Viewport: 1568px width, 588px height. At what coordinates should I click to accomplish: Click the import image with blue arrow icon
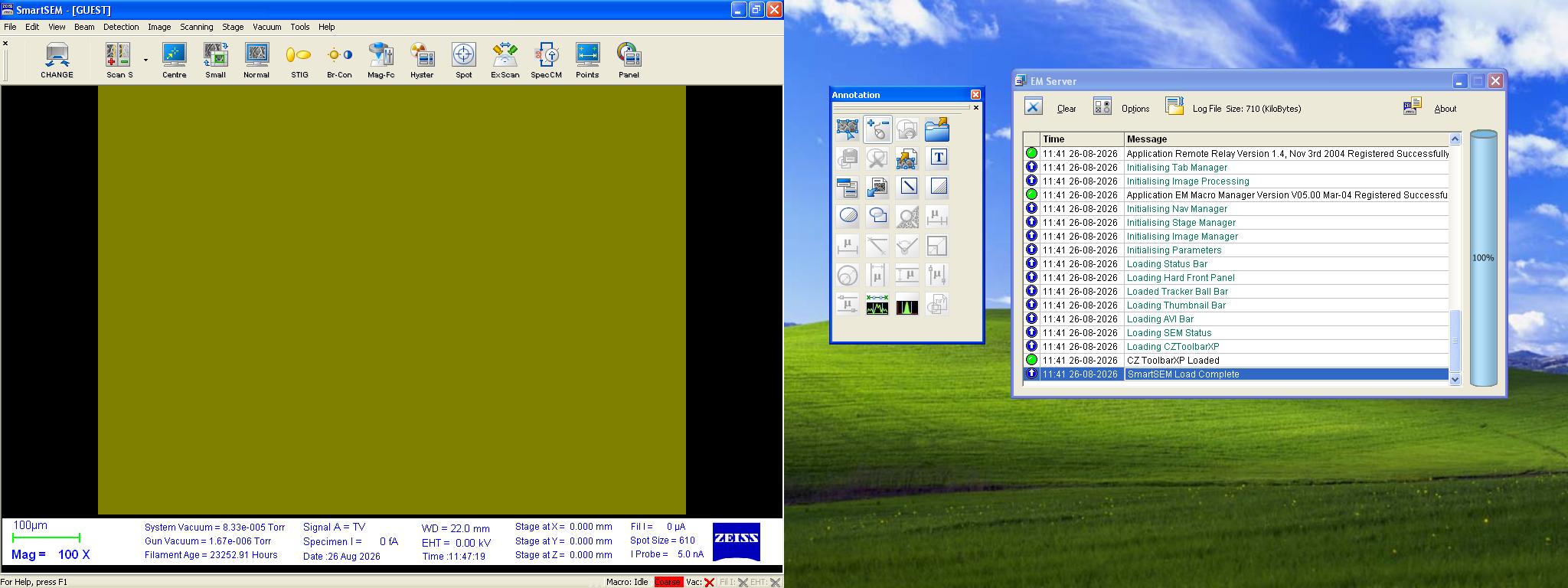coord(877,187)
